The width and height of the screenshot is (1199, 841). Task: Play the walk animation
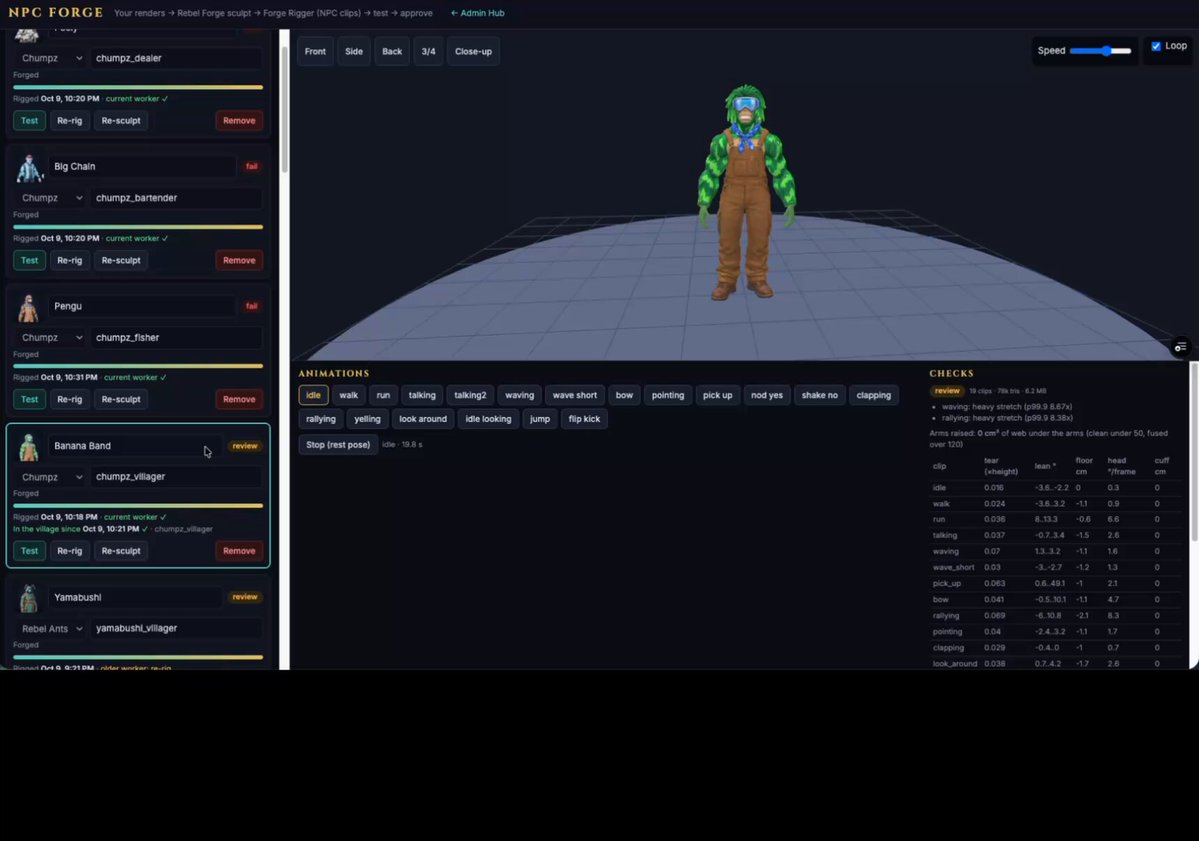point(349,395)
